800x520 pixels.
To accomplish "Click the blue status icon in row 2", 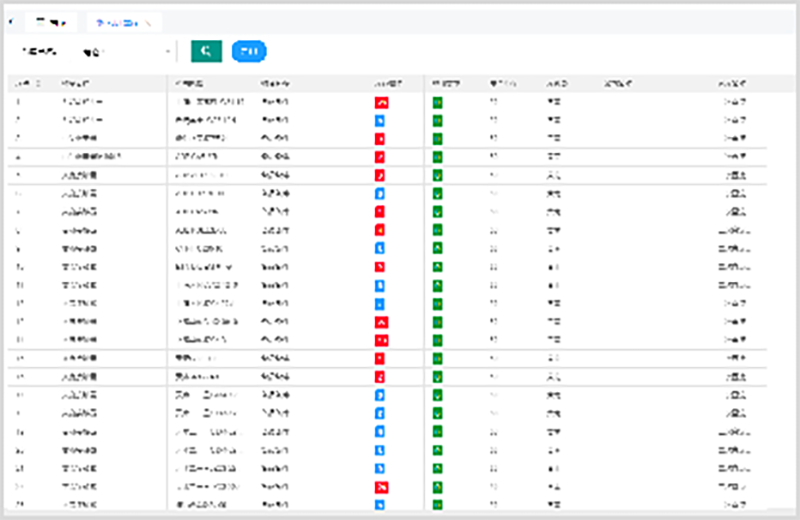I will click(x=380, y=121).
